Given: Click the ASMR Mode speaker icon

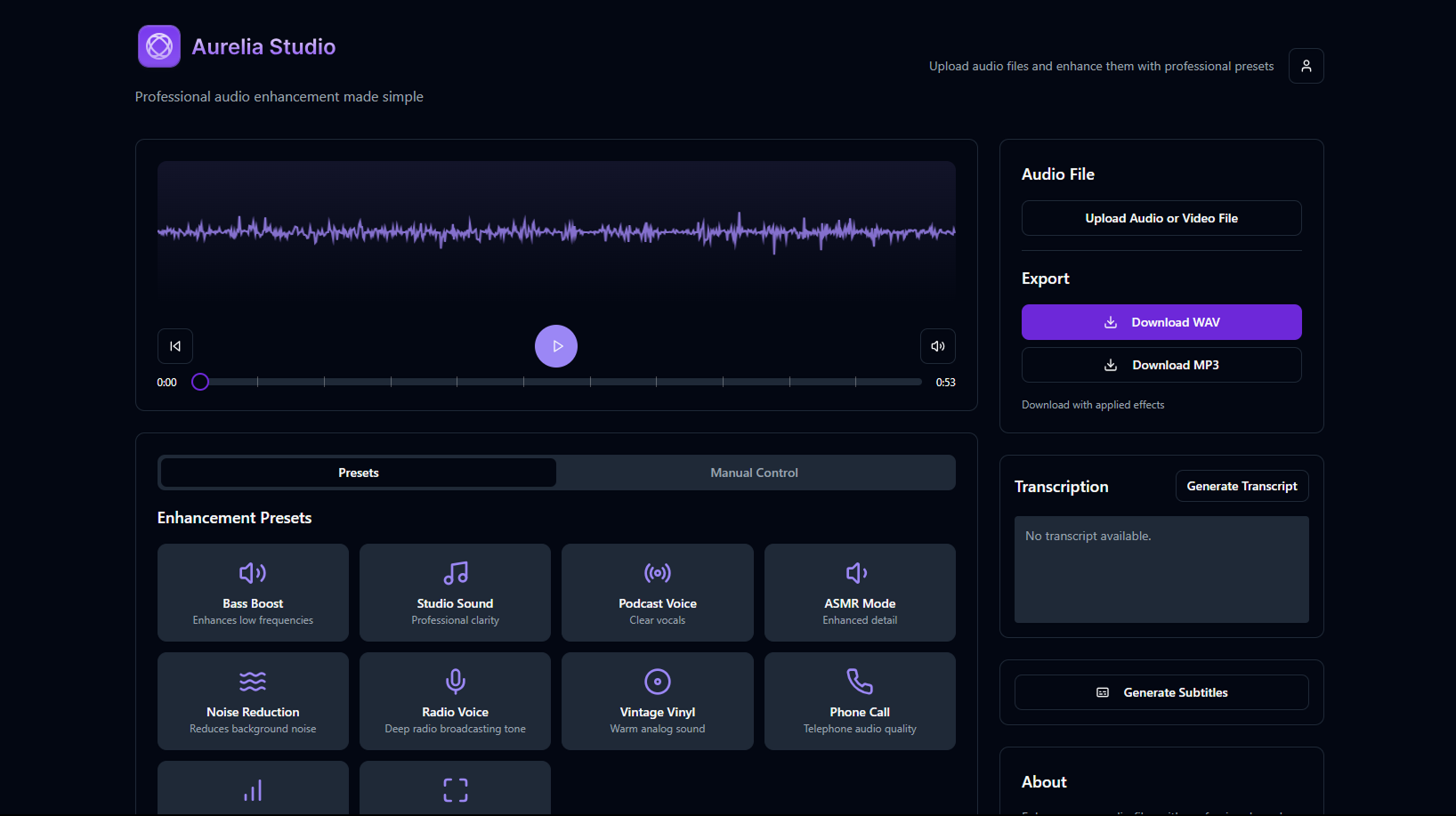Looking at the screenshot, I should [858, 573].
